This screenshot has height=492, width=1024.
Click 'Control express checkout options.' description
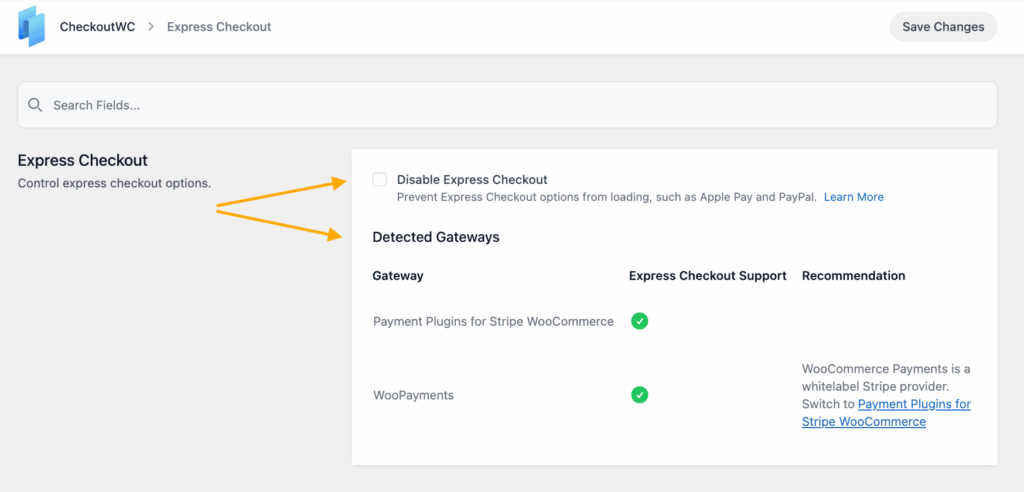(x=114, y=183)
